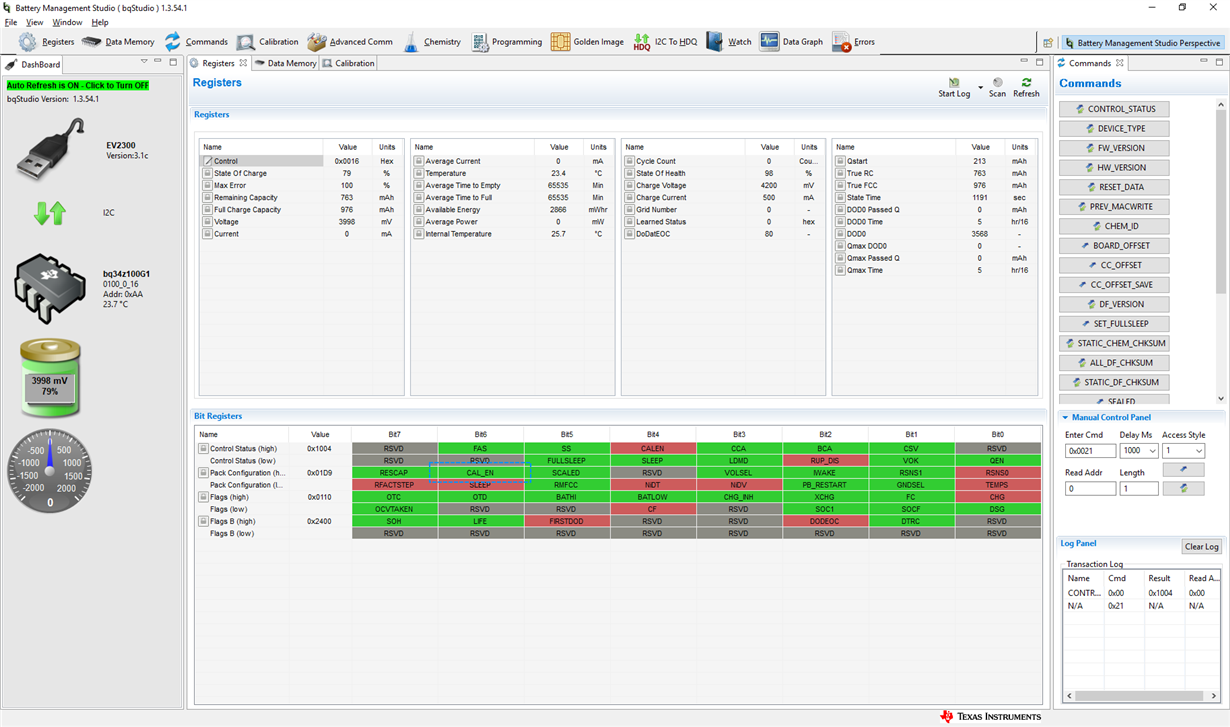Click the Clear Log button
This screenshot has height=727, width=1230.
click(1201, 546)
